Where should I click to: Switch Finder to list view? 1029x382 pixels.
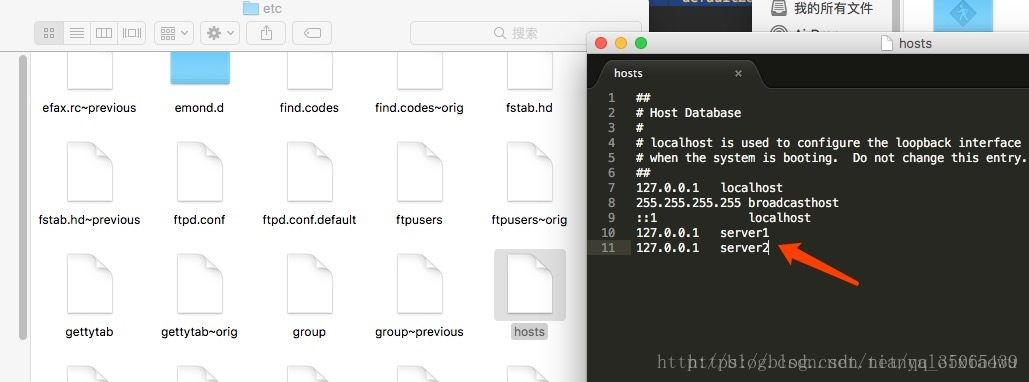(x=77, y=33)
